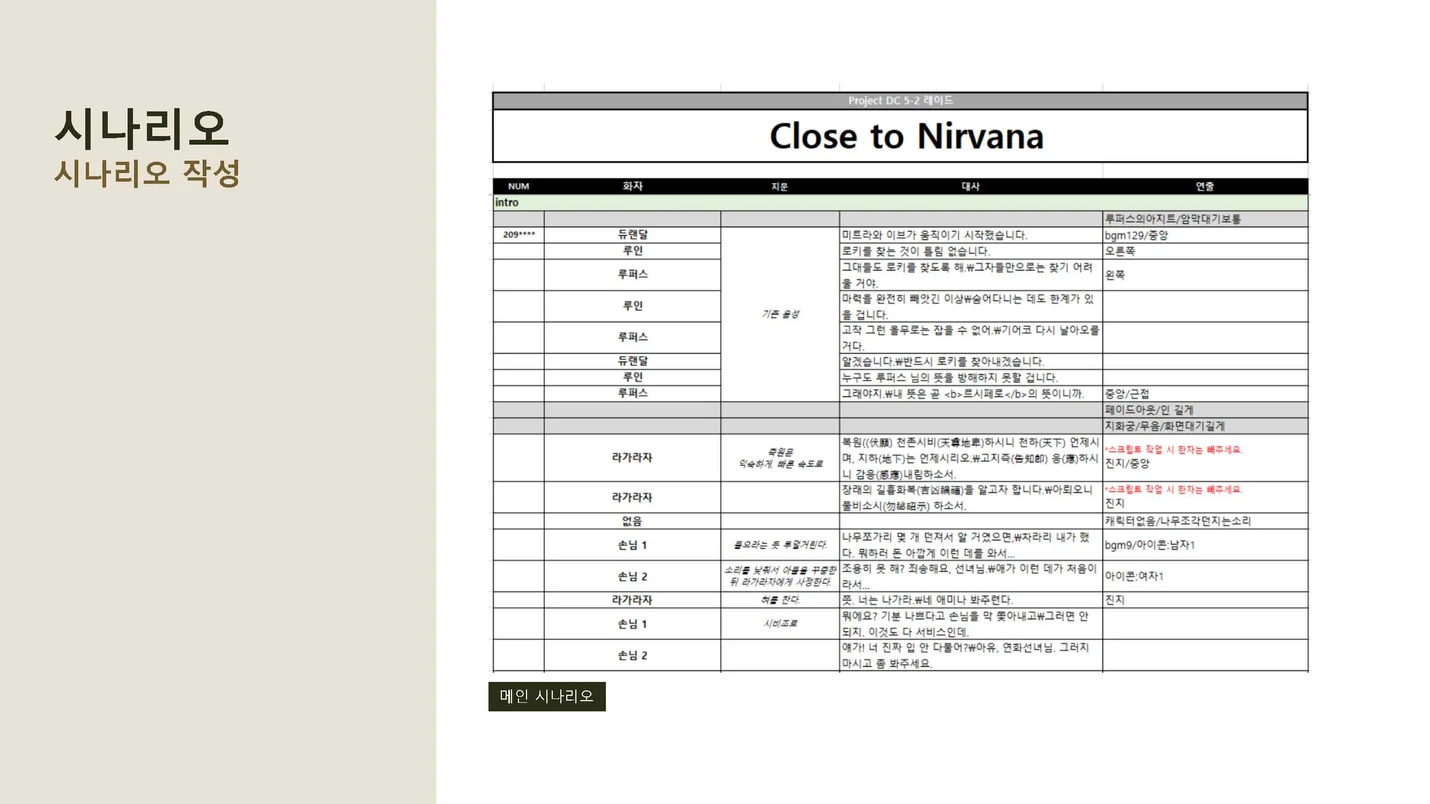Click '손님 1' in the '시비조로' row
The height and width of the screenshot is (804, 1430).
click(632, 624)
